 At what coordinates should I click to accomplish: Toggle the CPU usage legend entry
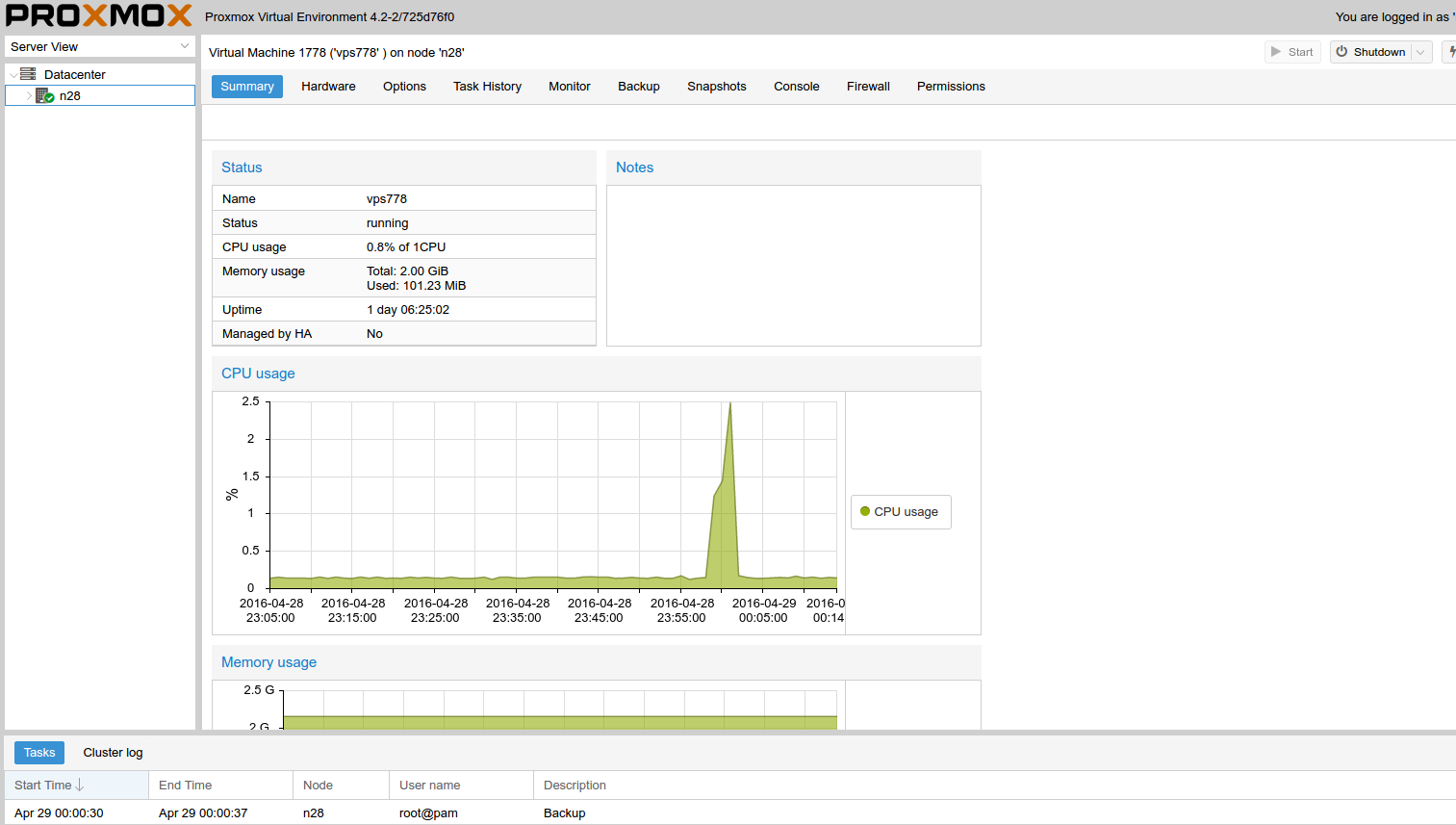pos(901,512)
